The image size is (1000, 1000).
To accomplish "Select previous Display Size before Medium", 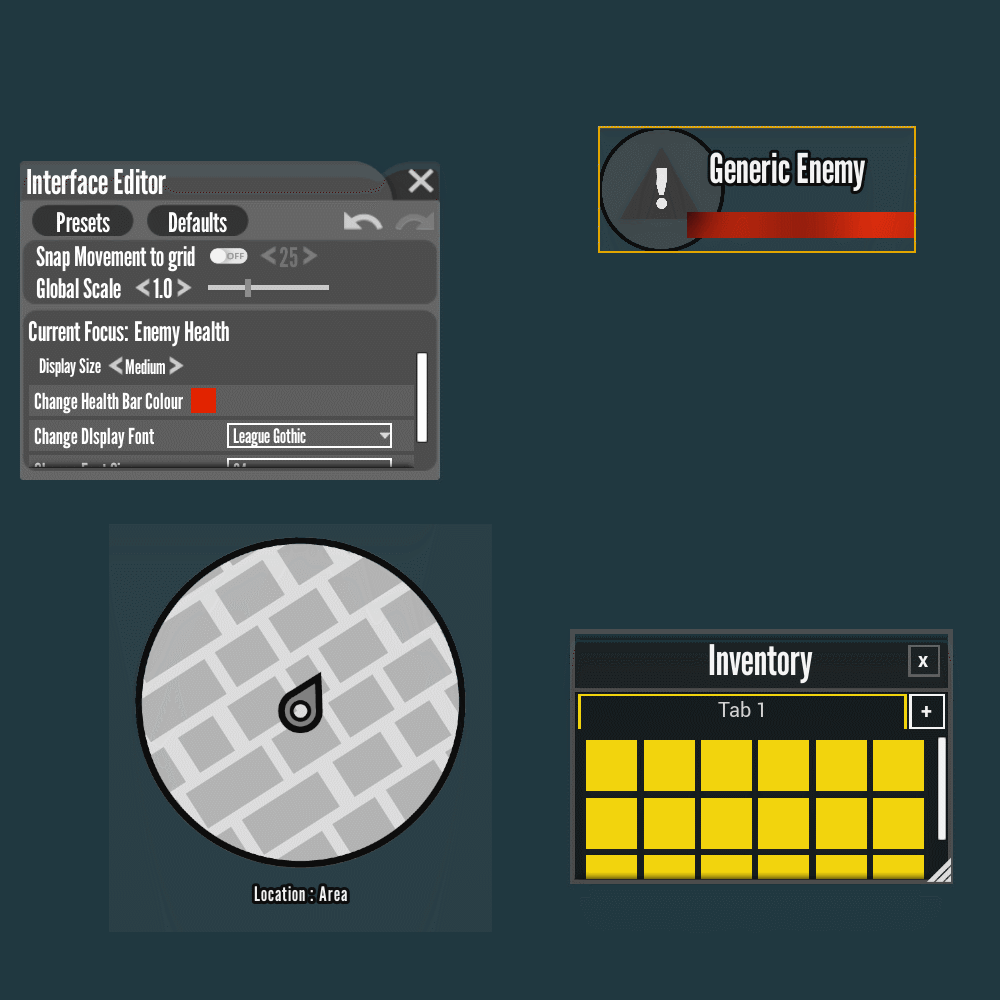I will [x=115, y=366].
